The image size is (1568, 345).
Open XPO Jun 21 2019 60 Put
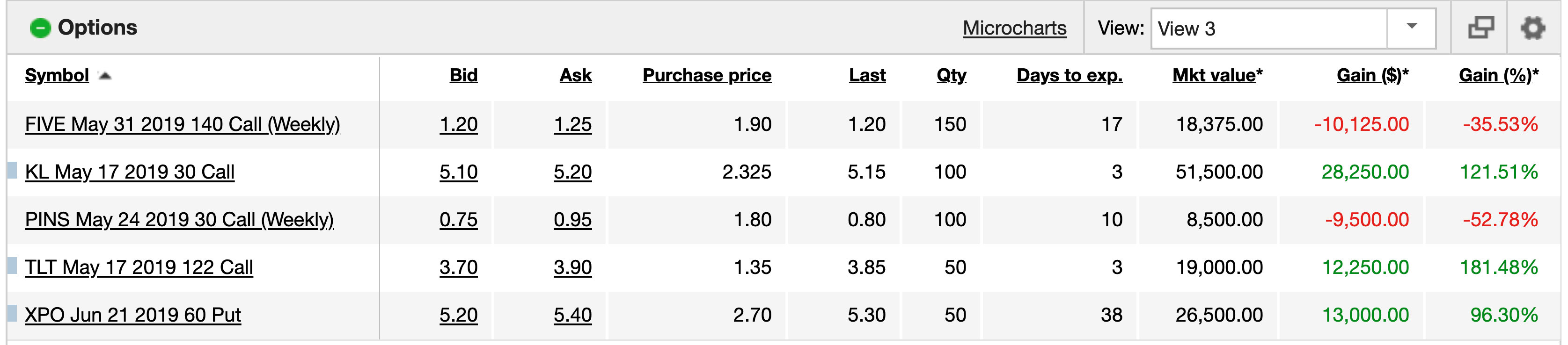coord(133,315)
